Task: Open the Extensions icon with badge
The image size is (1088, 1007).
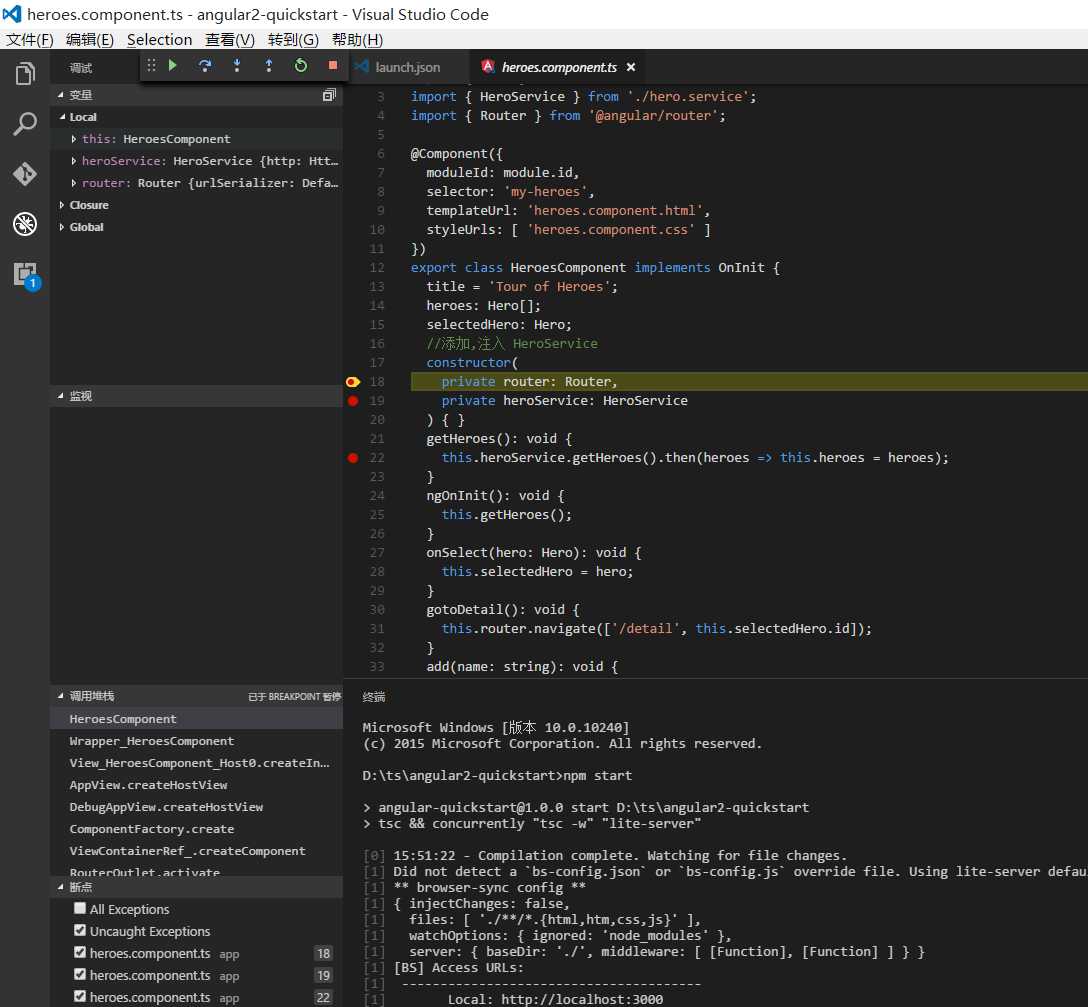Action: click(26, 275)
